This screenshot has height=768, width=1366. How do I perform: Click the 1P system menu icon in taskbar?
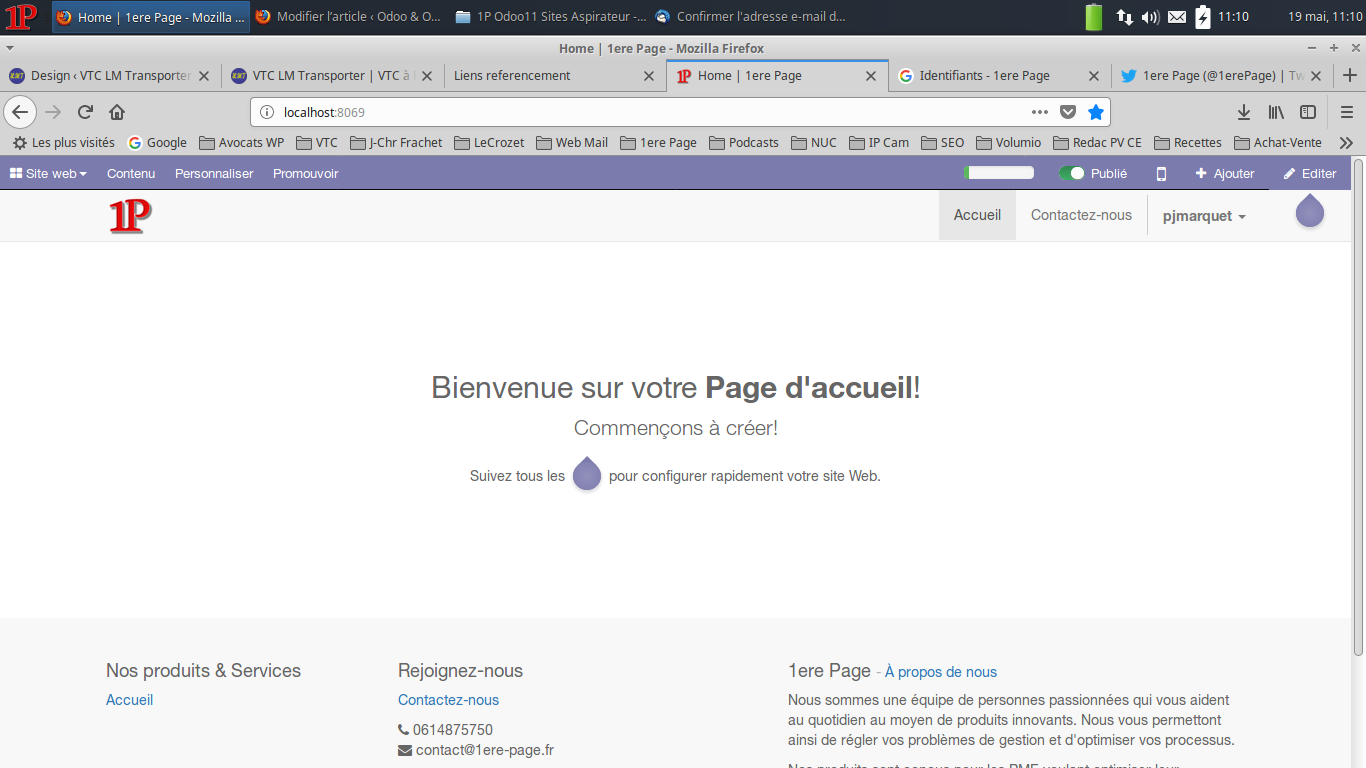[21, 16]
